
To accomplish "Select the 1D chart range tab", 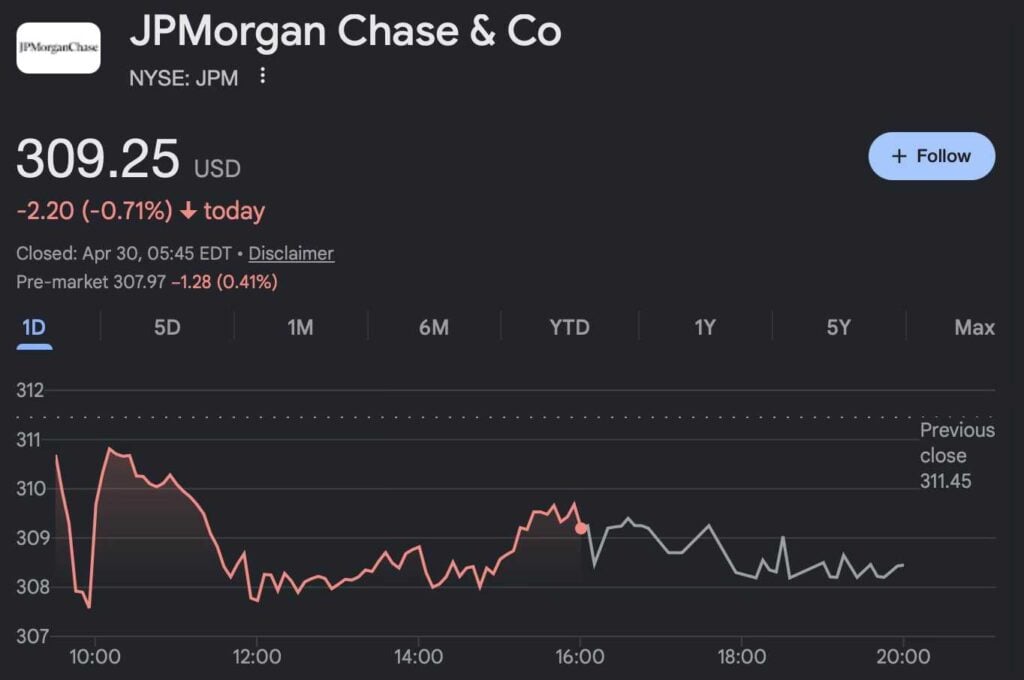I will tap(34, 327).
